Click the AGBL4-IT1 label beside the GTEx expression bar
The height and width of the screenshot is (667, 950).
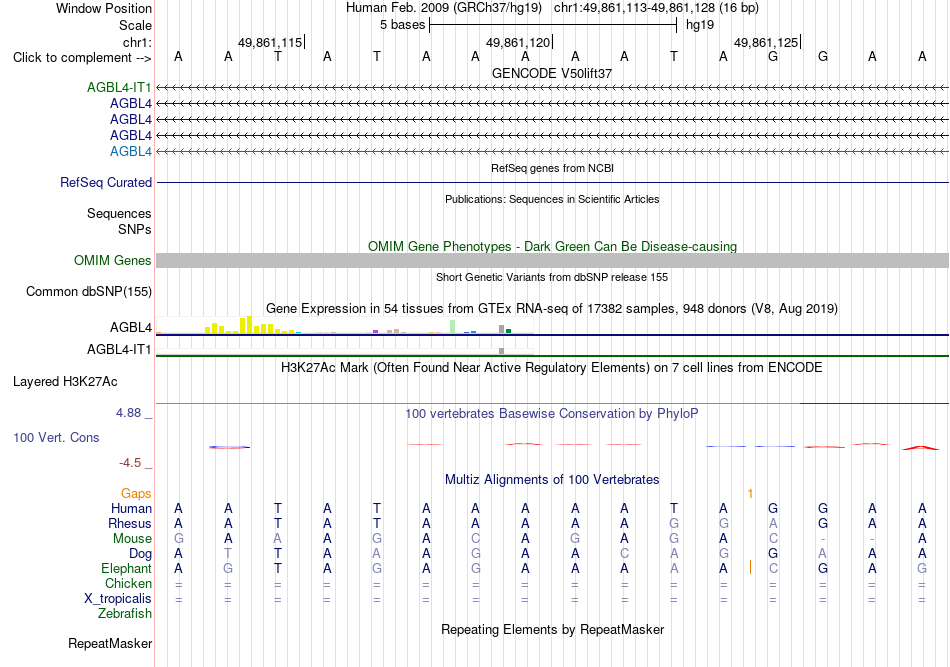pyautogui.click(x=119, y=350)
